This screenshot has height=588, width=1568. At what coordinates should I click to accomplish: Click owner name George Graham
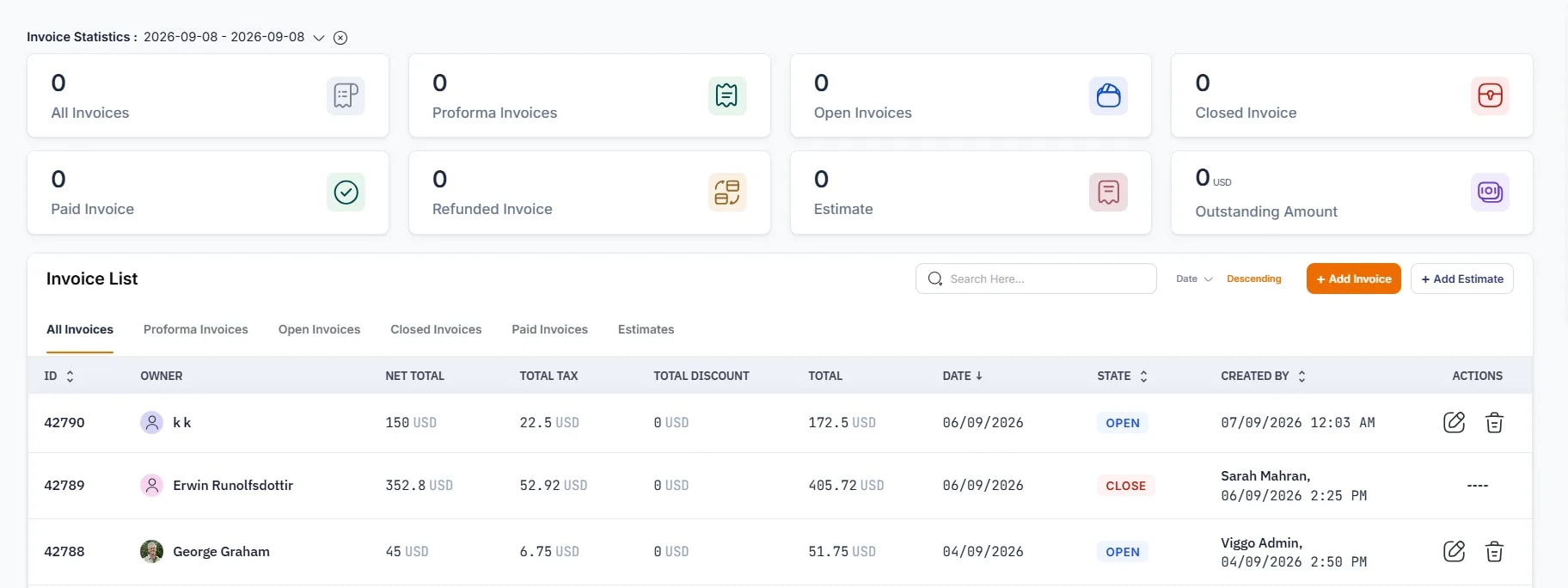221,551
